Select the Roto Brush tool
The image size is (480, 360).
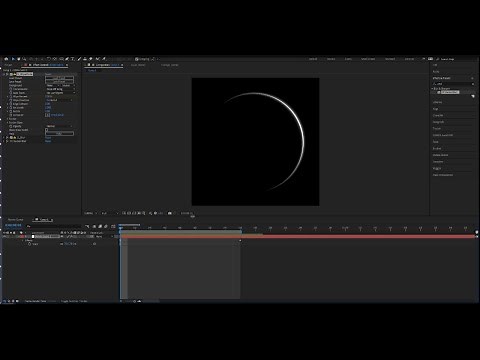(98, 59)
